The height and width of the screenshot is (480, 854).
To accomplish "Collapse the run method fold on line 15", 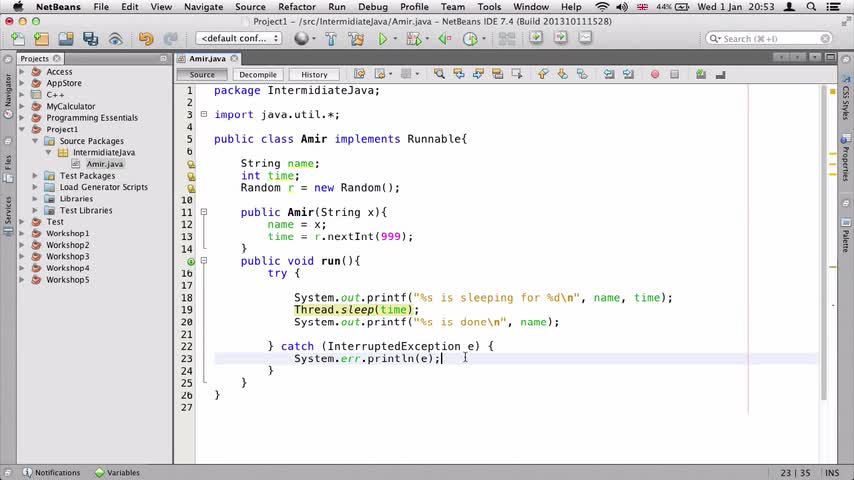I will tap(204, 261).
